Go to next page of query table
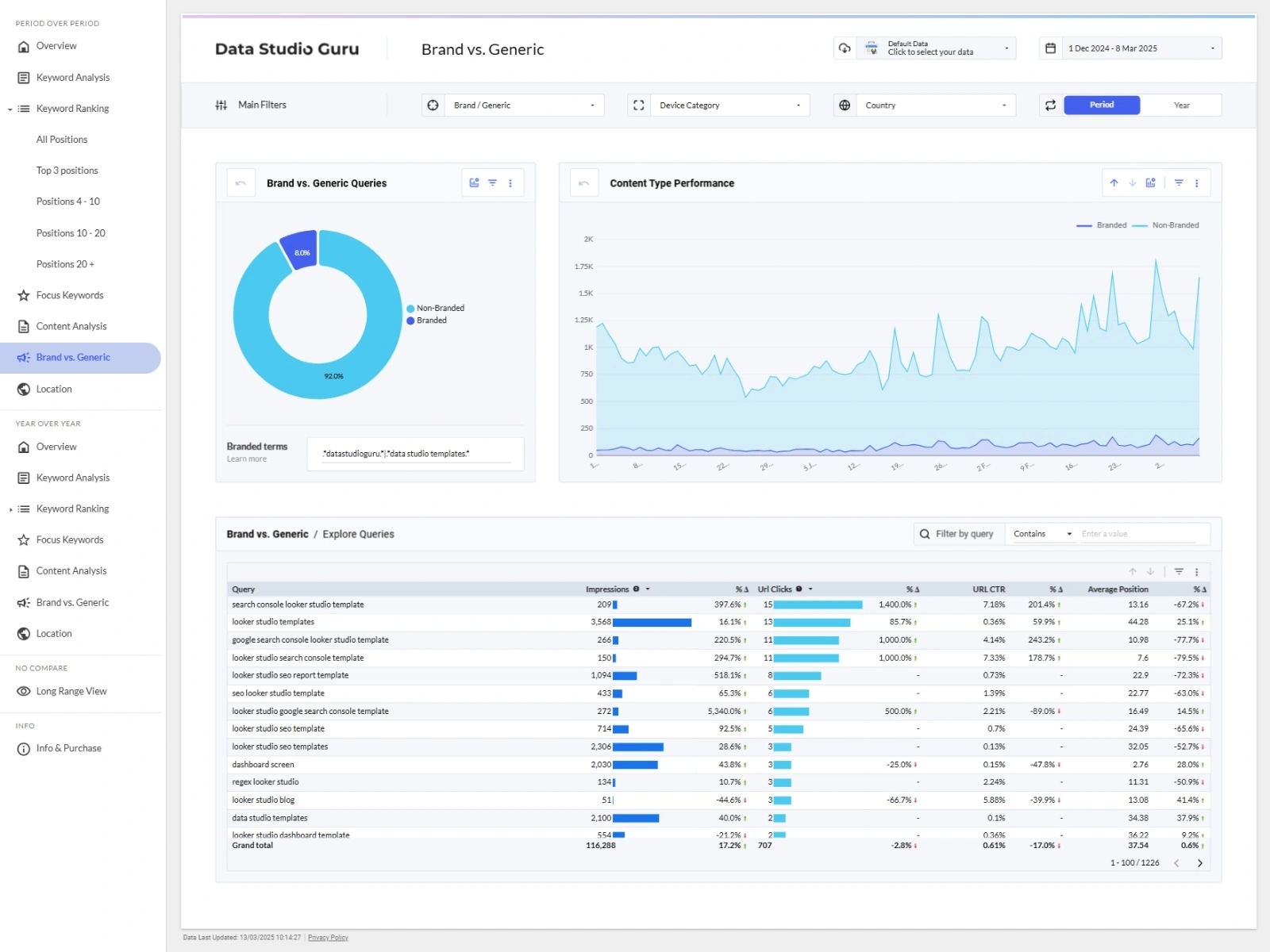The width and height of the screenshot is (1270, 952). click(x=1199, y=863)
